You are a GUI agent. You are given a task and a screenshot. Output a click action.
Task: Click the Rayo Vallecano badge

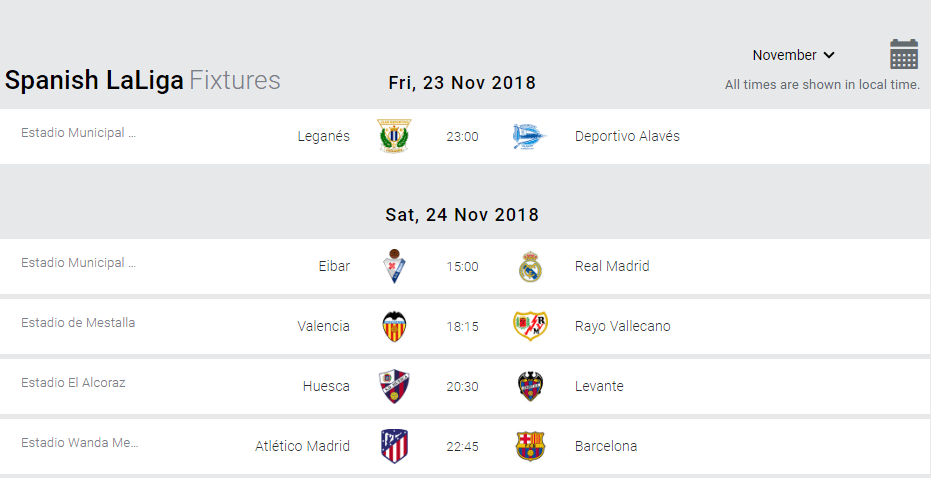(530, 326)
